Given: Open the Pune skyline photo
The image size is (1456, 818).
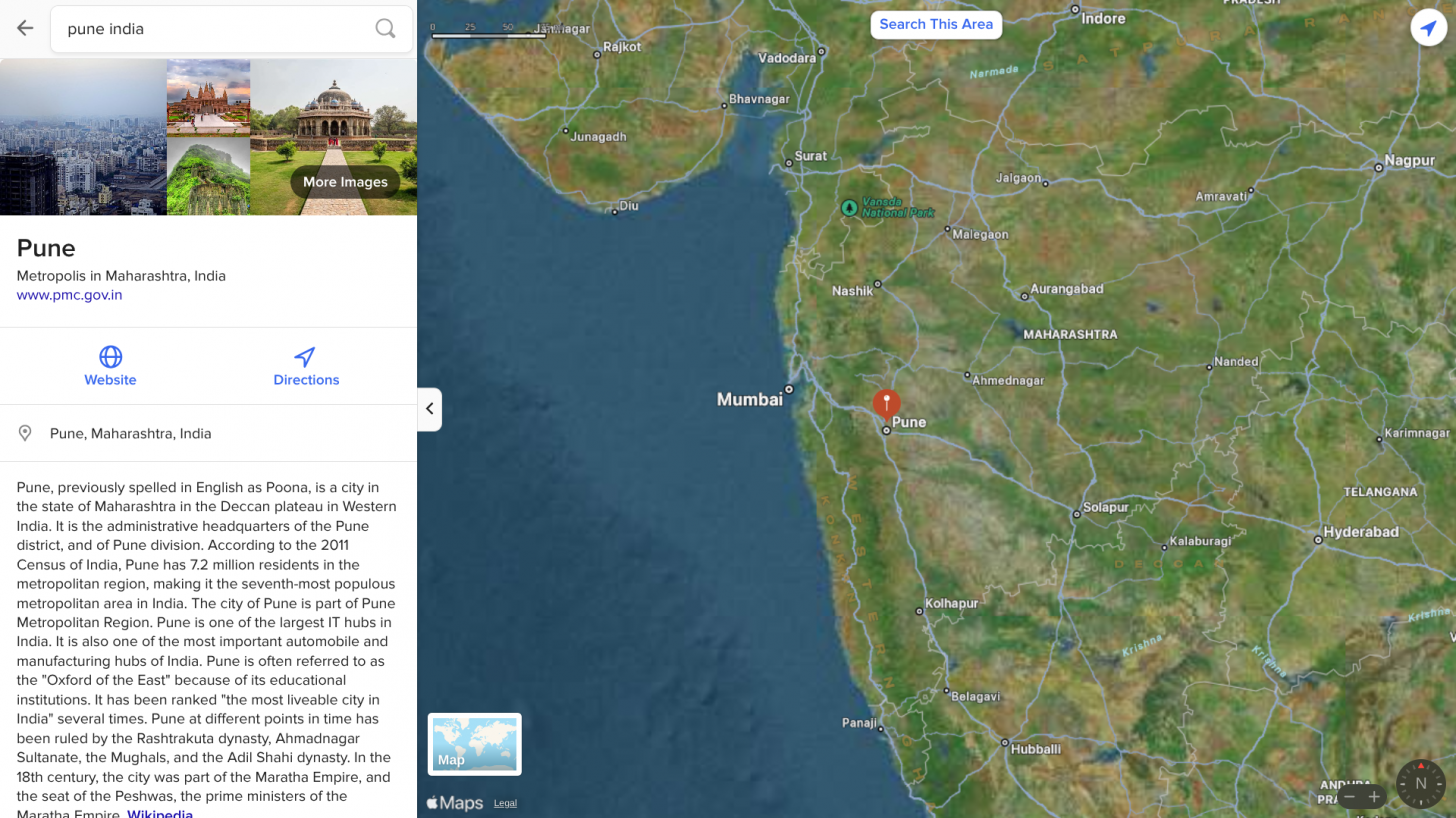Looking at the screenshot, I should 83,137.
